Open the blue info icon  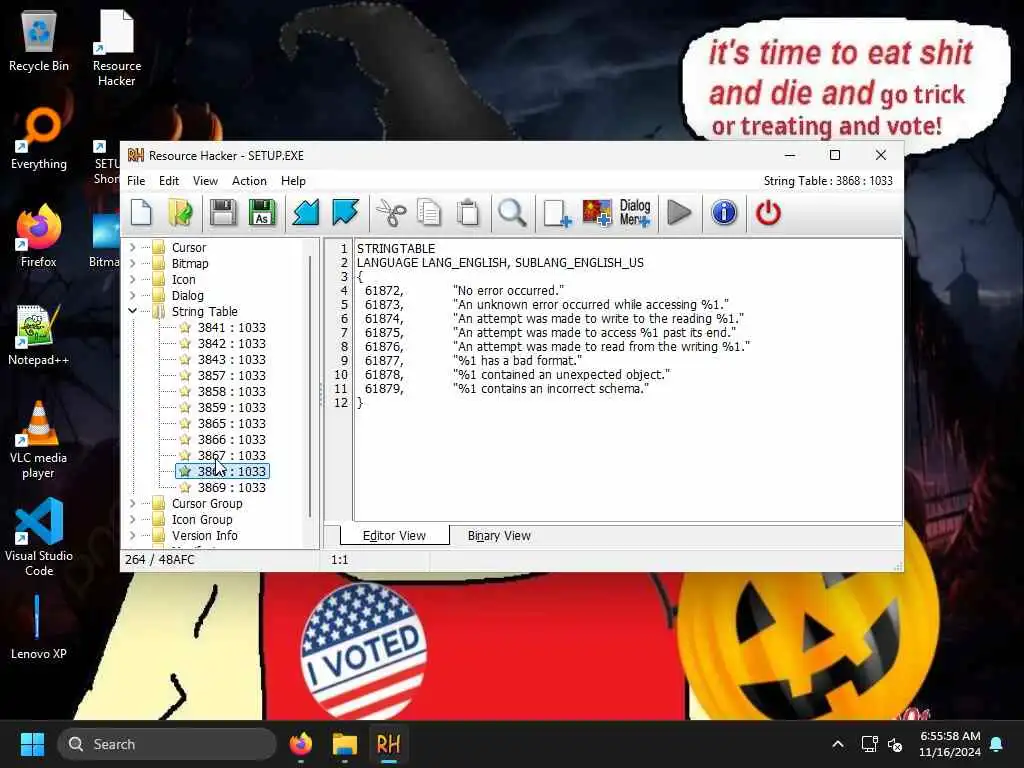724,213
